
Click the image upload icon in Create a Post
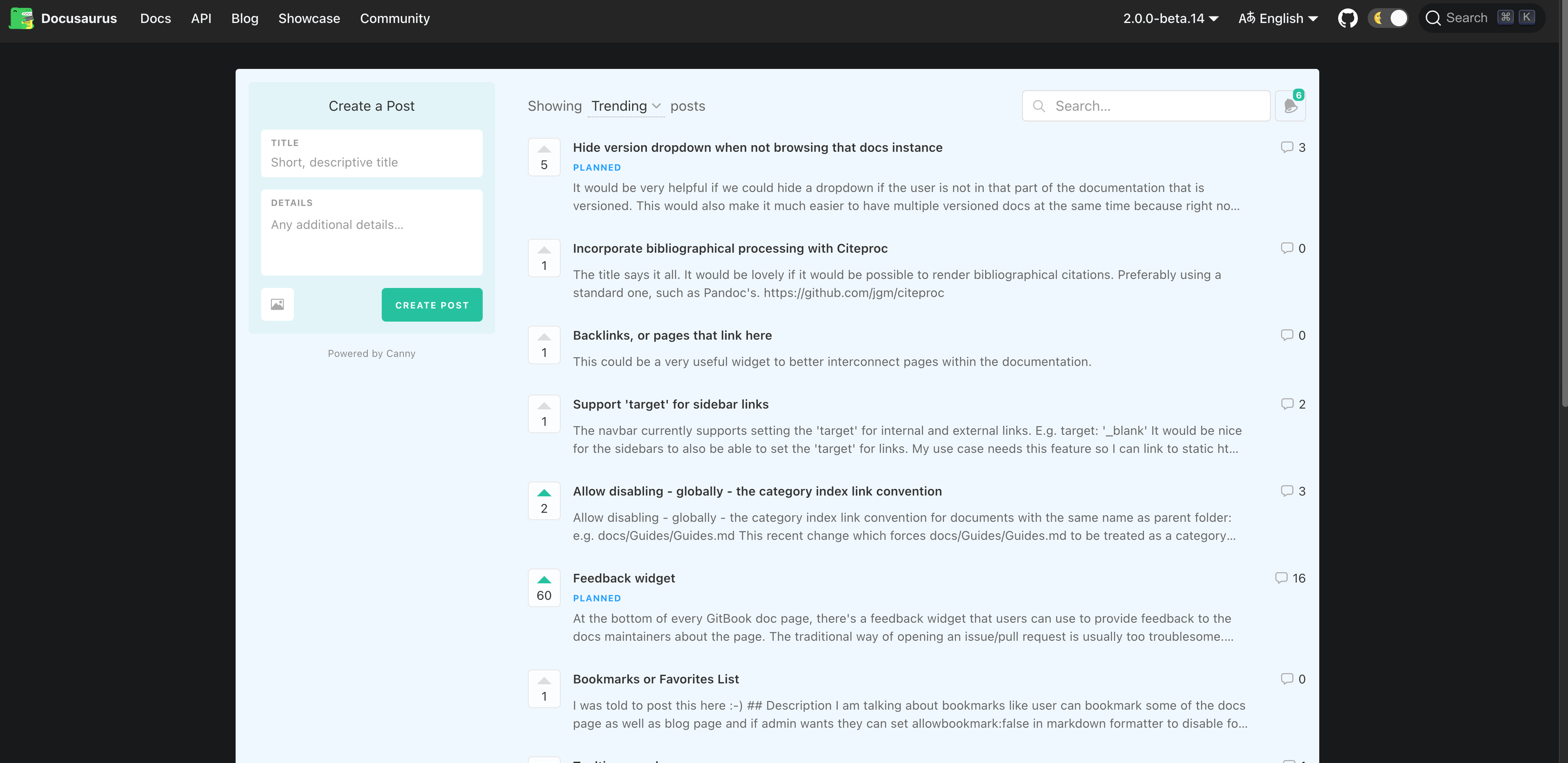(277, 304)
